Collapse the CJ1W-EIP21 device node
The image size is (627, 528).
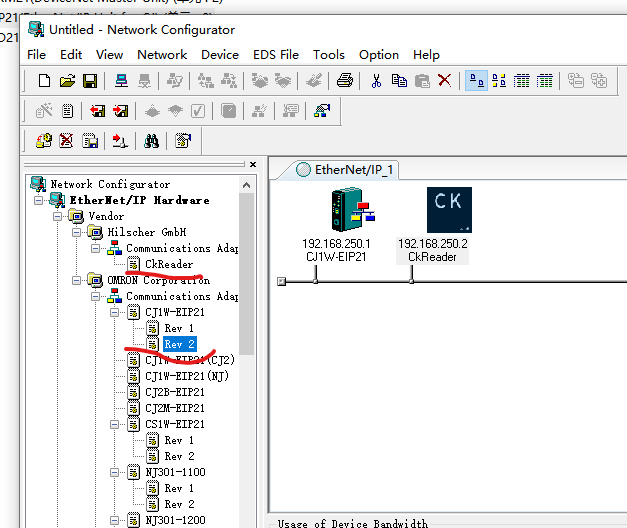click(x=114, y=312)
